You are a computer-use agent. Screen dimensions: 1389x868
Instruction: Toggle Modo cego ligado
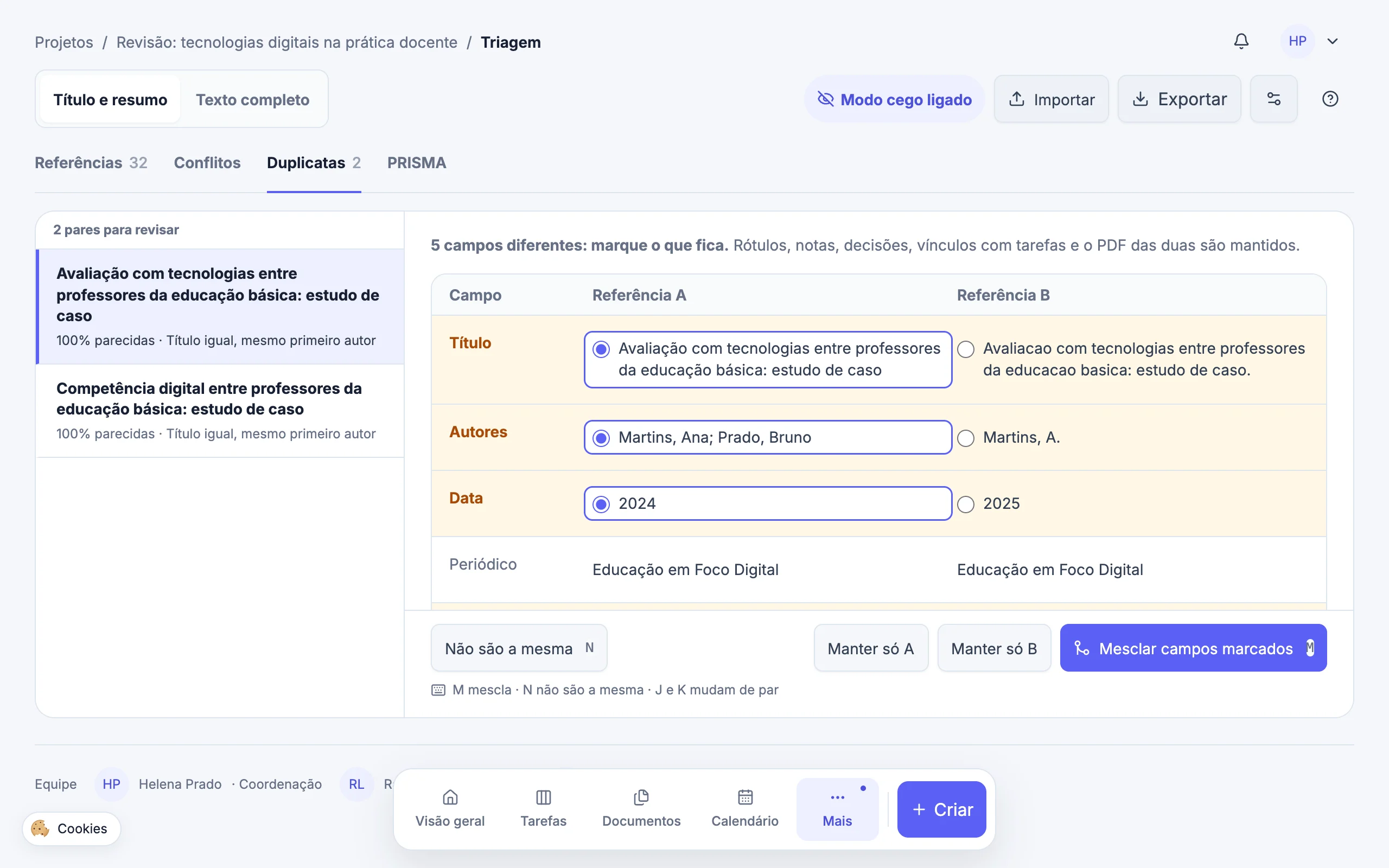click(x=894, y=99)
